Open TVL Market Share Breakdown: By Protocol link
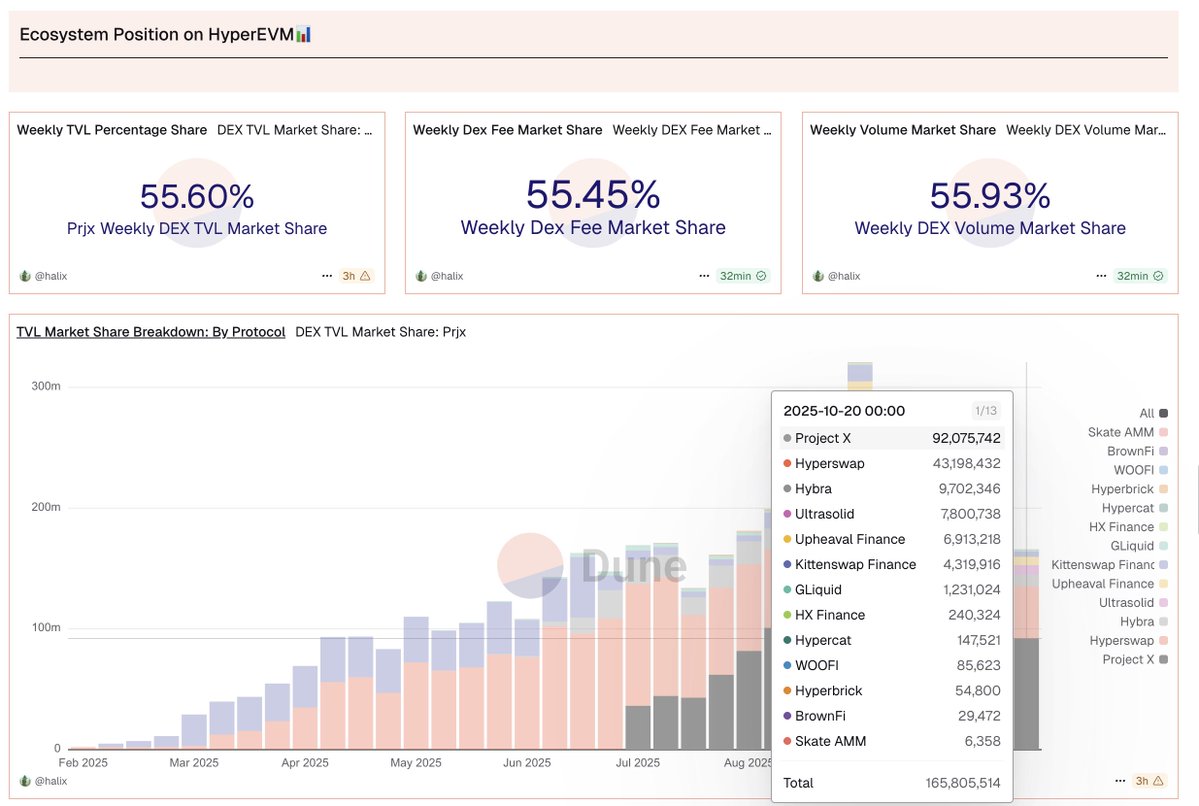Image resolution: width=1199 pixels, height=806 pixels. click(x=151, y=332)
